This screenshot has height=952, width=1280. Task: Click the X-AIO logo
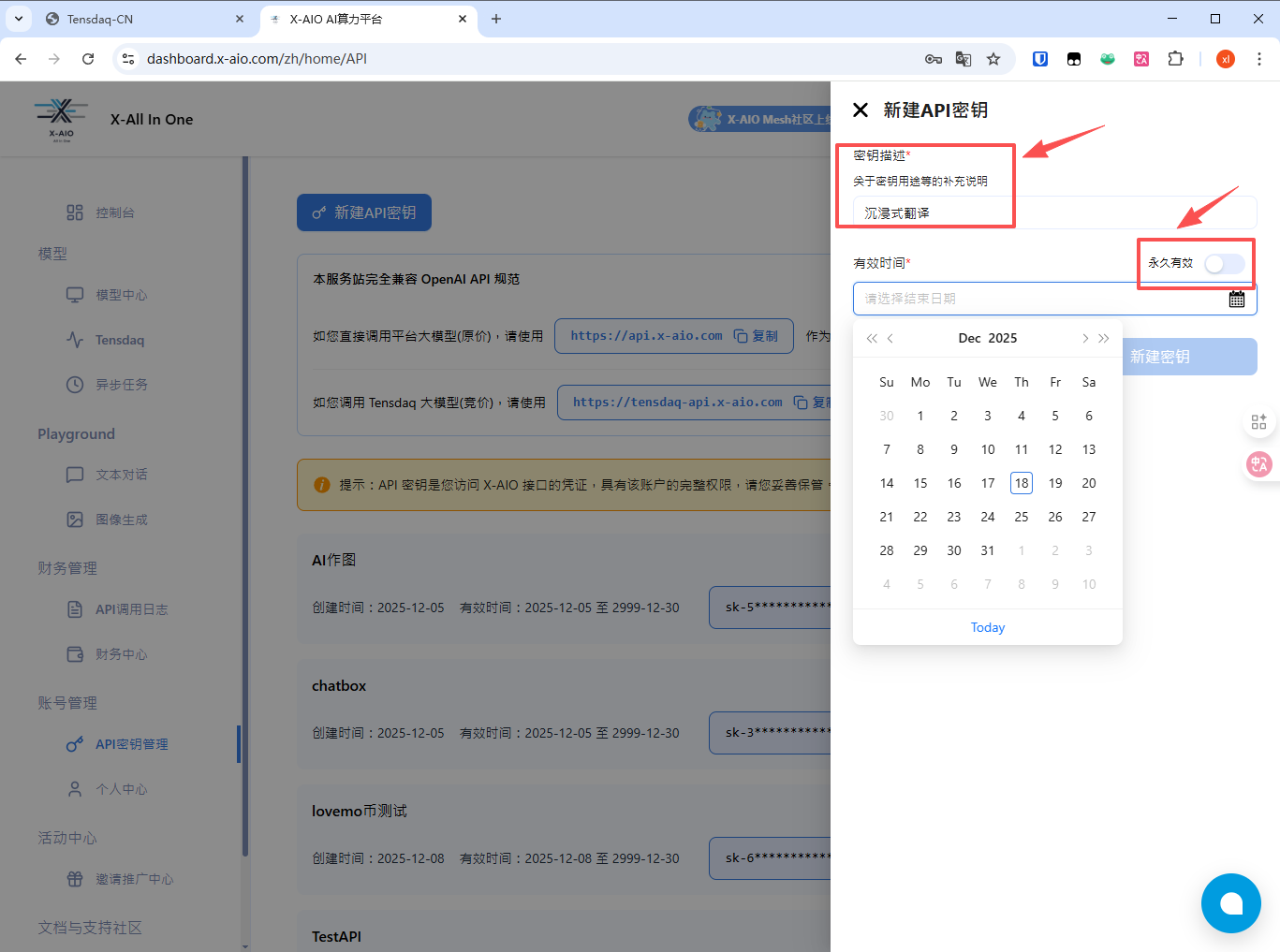pyautogui.click(x=61, y=119)
